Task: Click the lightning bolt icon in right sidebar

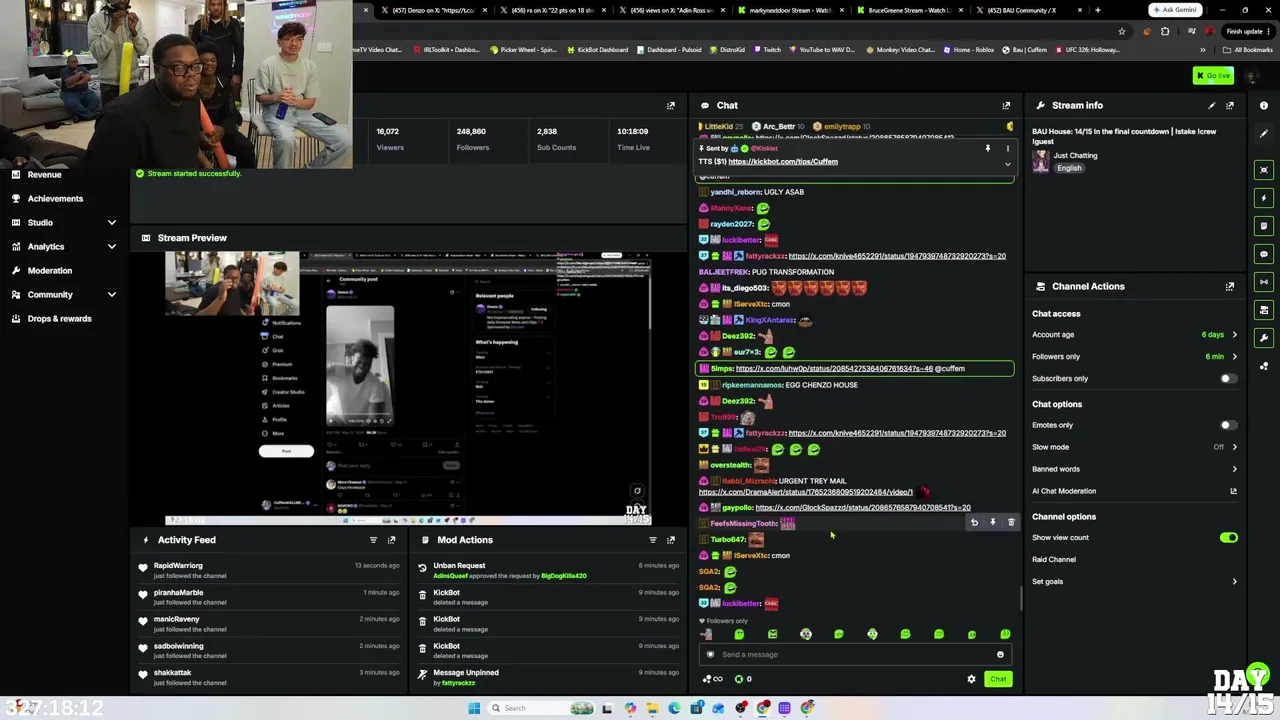Action: click(x=1264, y=198)
